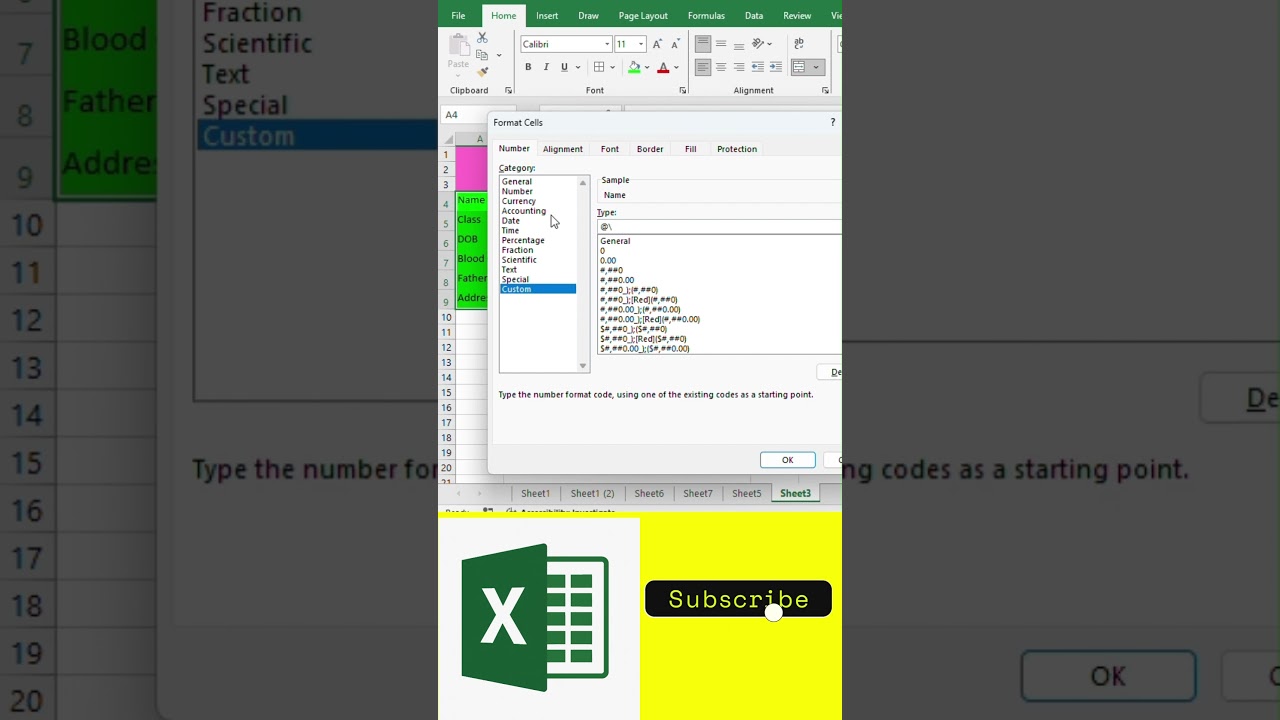Click the help question mark in Format Cells
This screenshot has height=720, width=1280.
click(833, 122)
